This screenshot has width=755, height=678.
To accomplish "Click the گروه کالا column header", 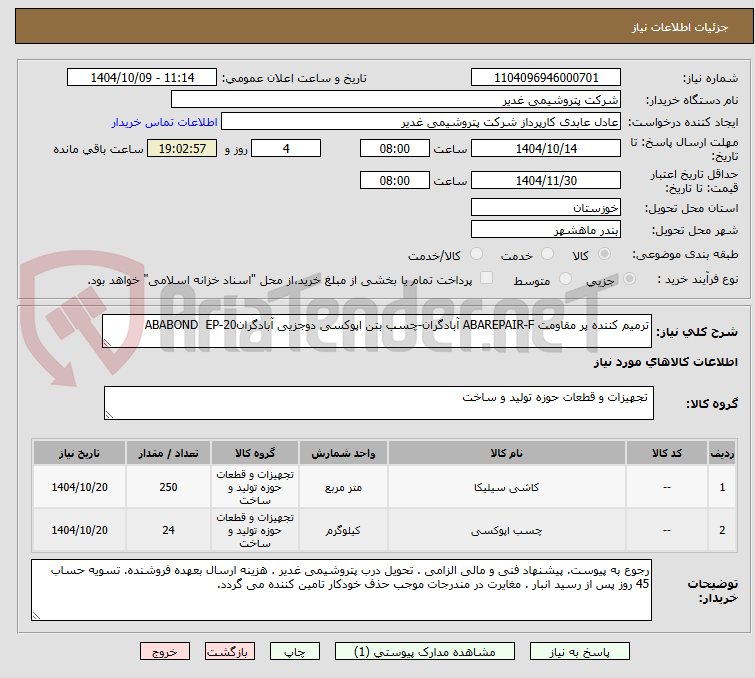I will 255,453.
